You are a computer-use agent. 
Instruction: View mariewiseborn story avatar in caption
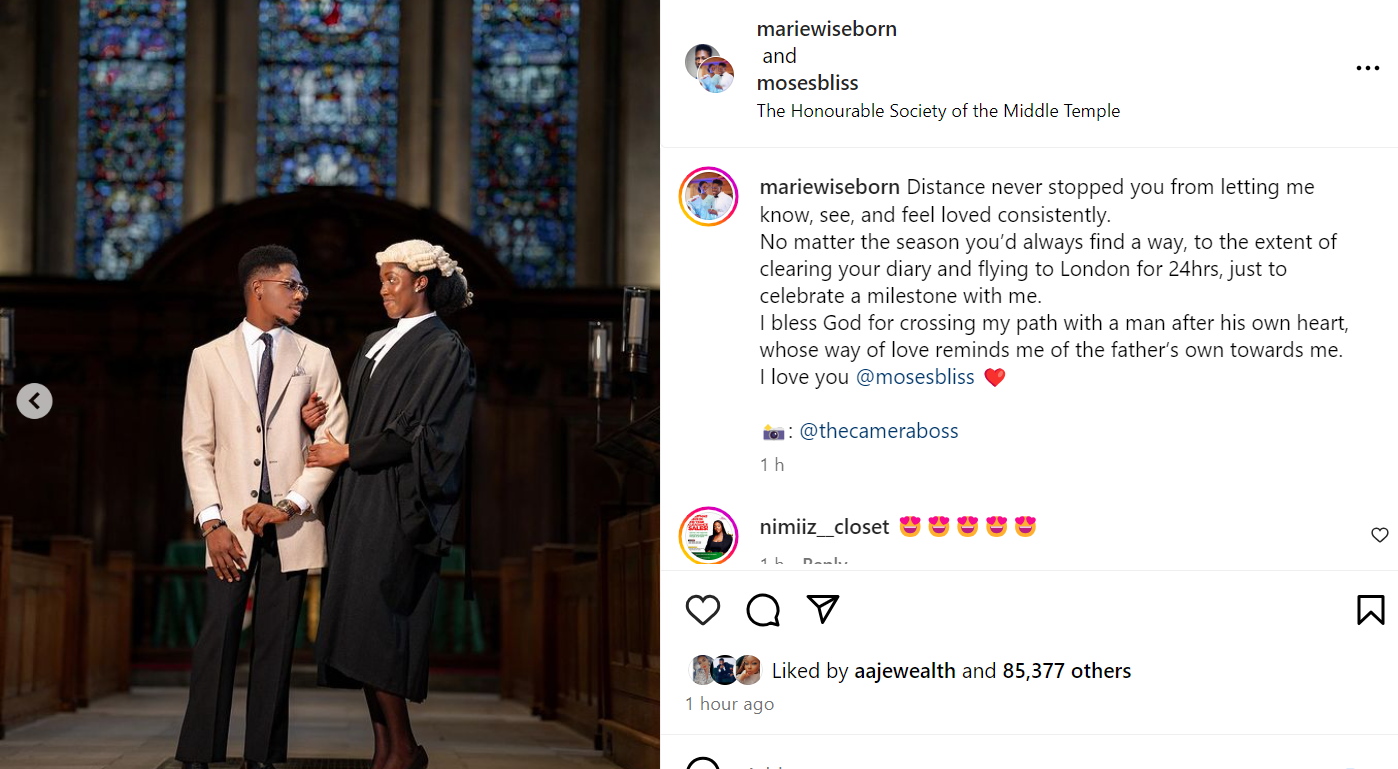[x=708, y=197]
